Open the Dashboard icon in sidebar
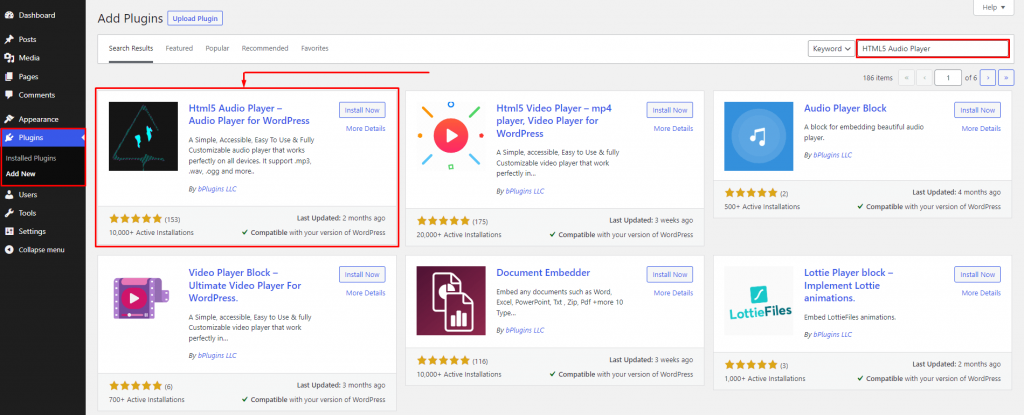The width and height of the screenshot is (1024, 415). [x=9, y=15]
